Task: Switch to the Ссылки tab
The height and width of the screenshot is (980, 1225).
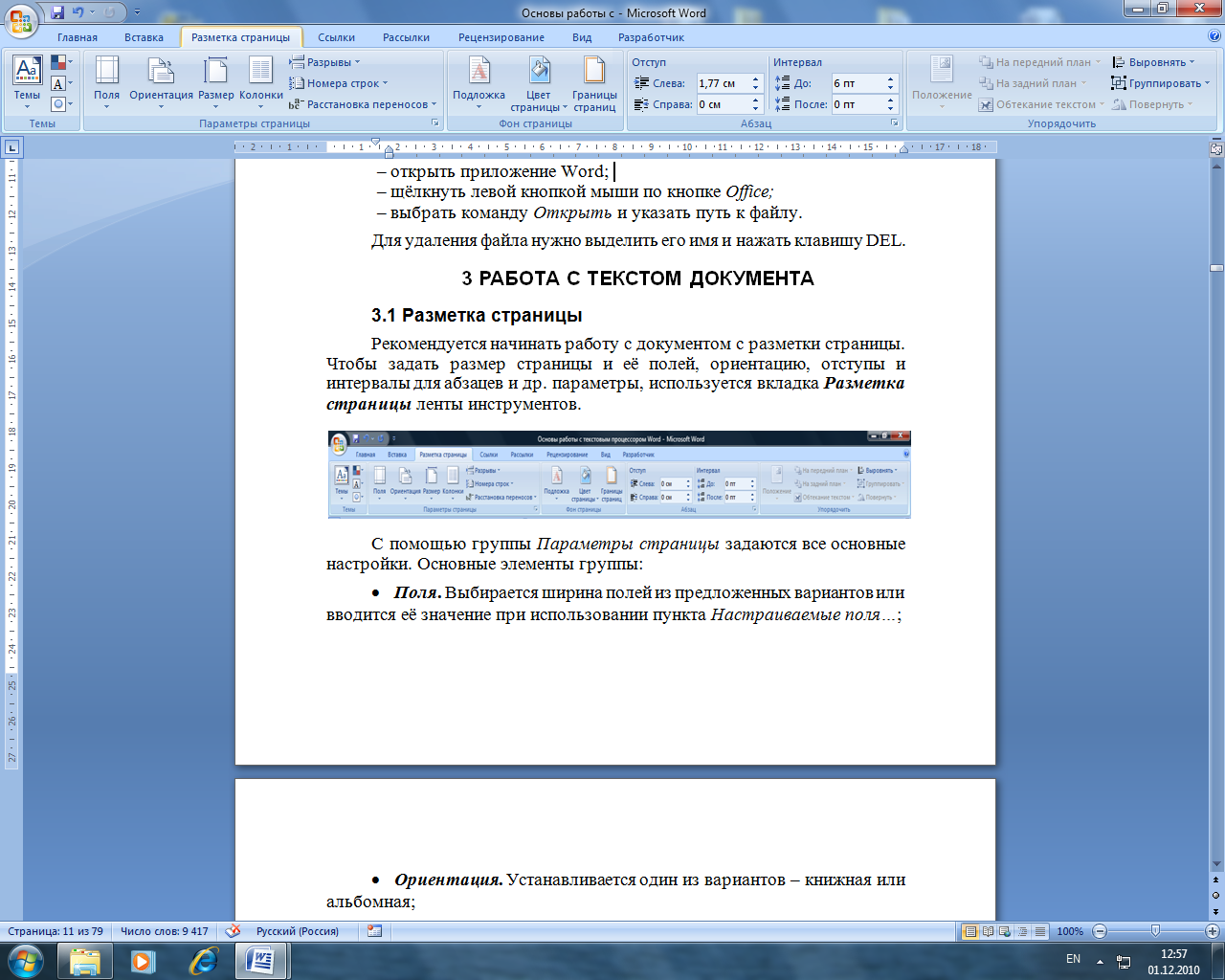Action: tap(336, 37)
